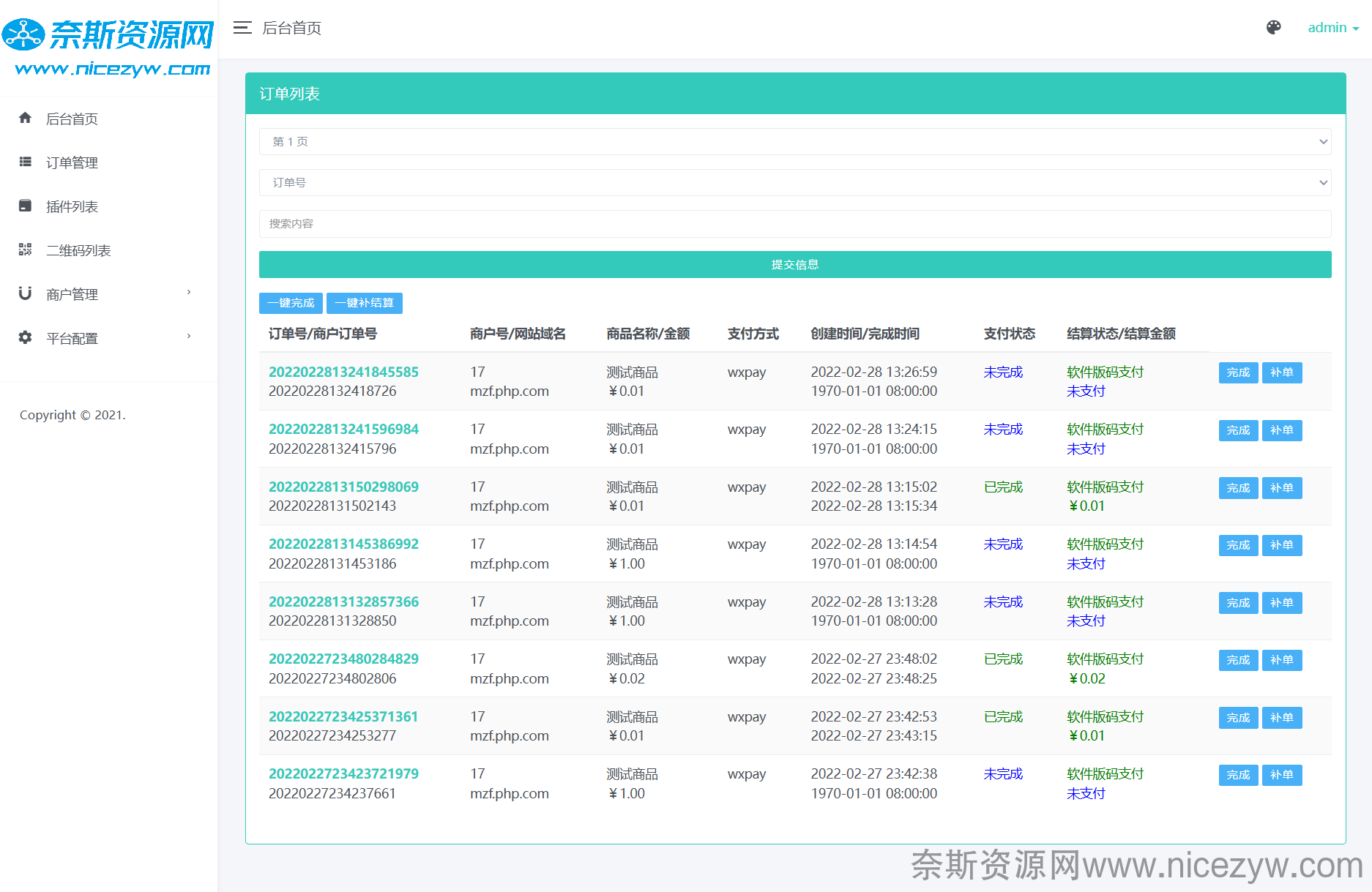The width and height of the screenshot is (1372, 892).
Task: Click the 后台首页 header title
Action: click(x=291, y=28)
